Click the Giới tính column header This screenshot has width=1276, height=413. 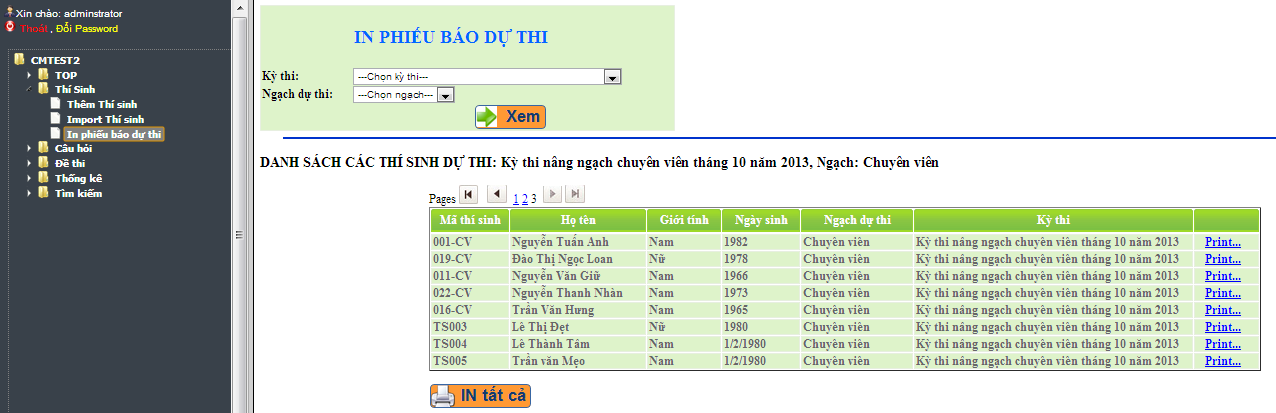click(683, 220)
